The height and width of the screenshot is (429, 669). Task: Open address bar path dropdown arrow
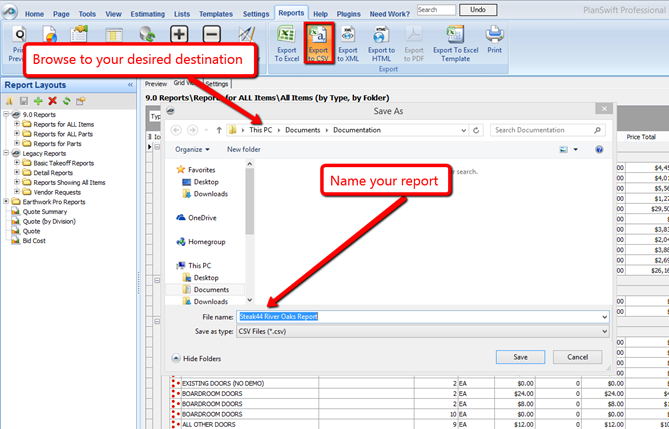(x=463, y=130)
